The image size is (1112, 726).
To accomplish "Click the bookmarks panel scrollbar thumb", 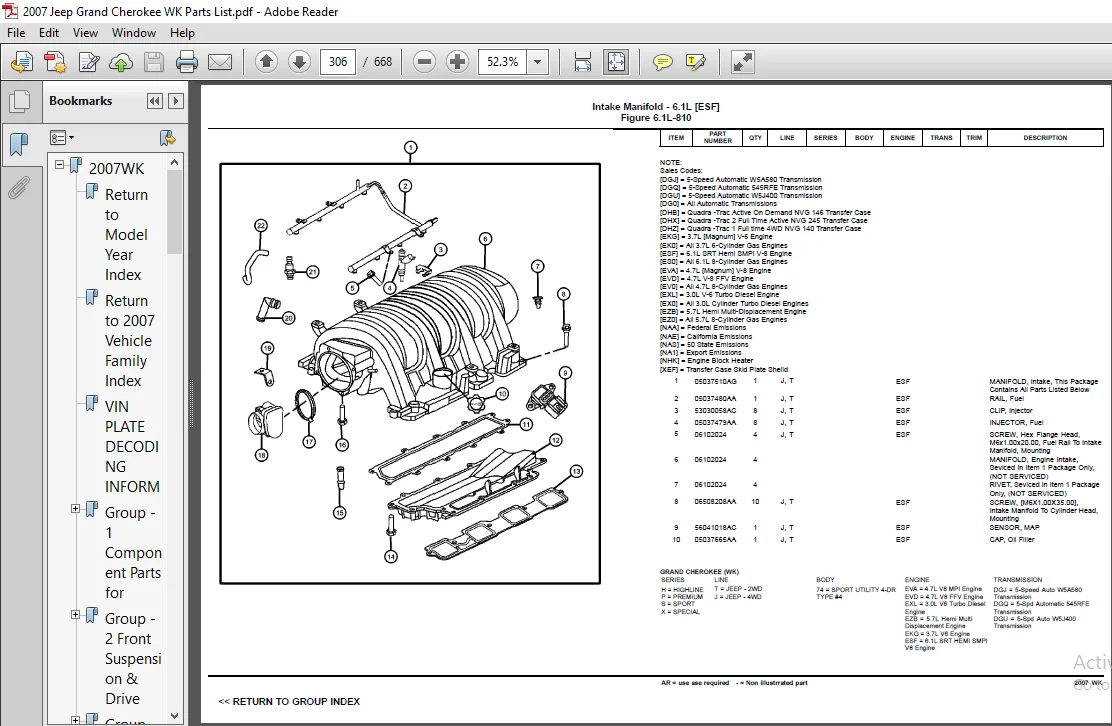I will tap(174, 212).
